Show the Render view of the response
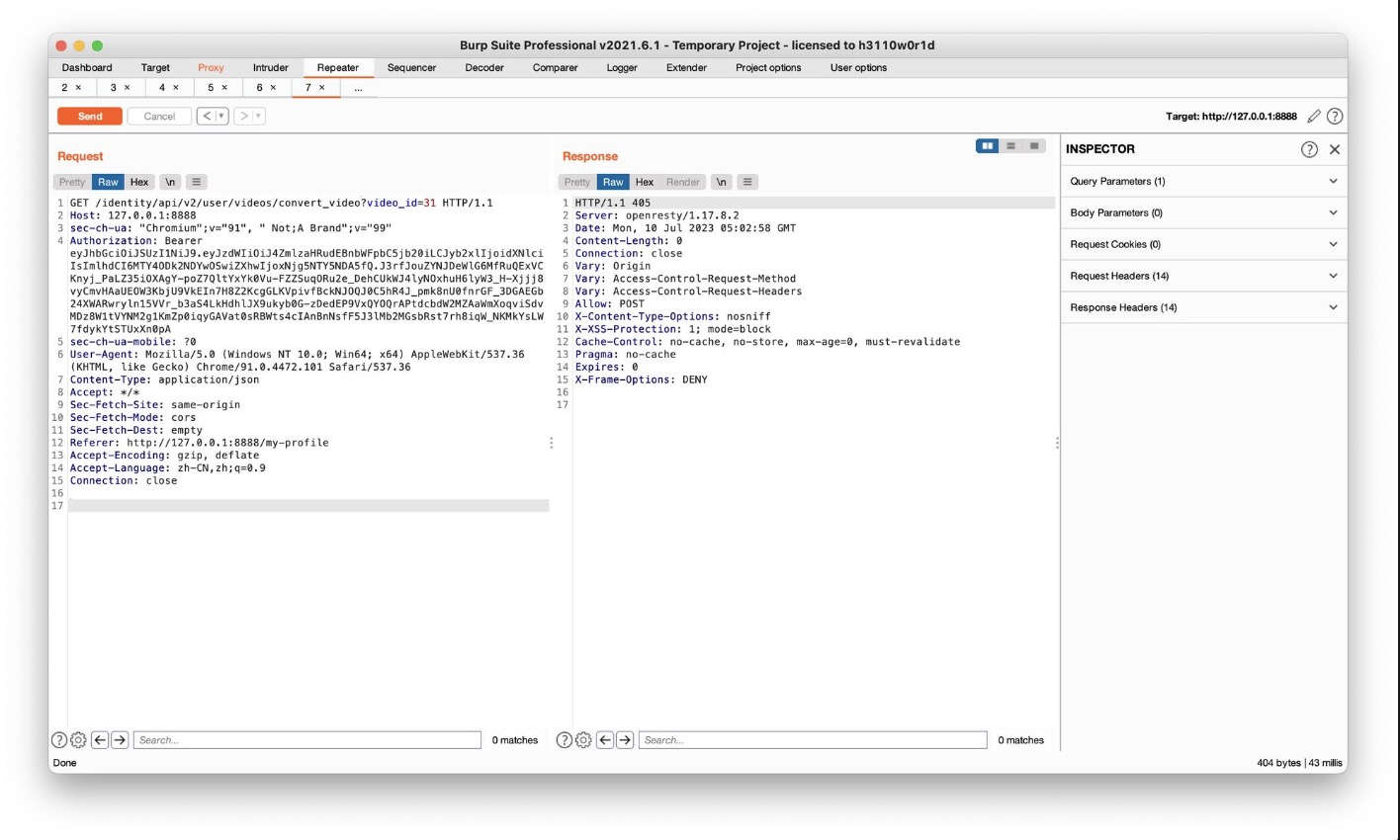This screenshot has height=840, width=1400. coord(682,182)
